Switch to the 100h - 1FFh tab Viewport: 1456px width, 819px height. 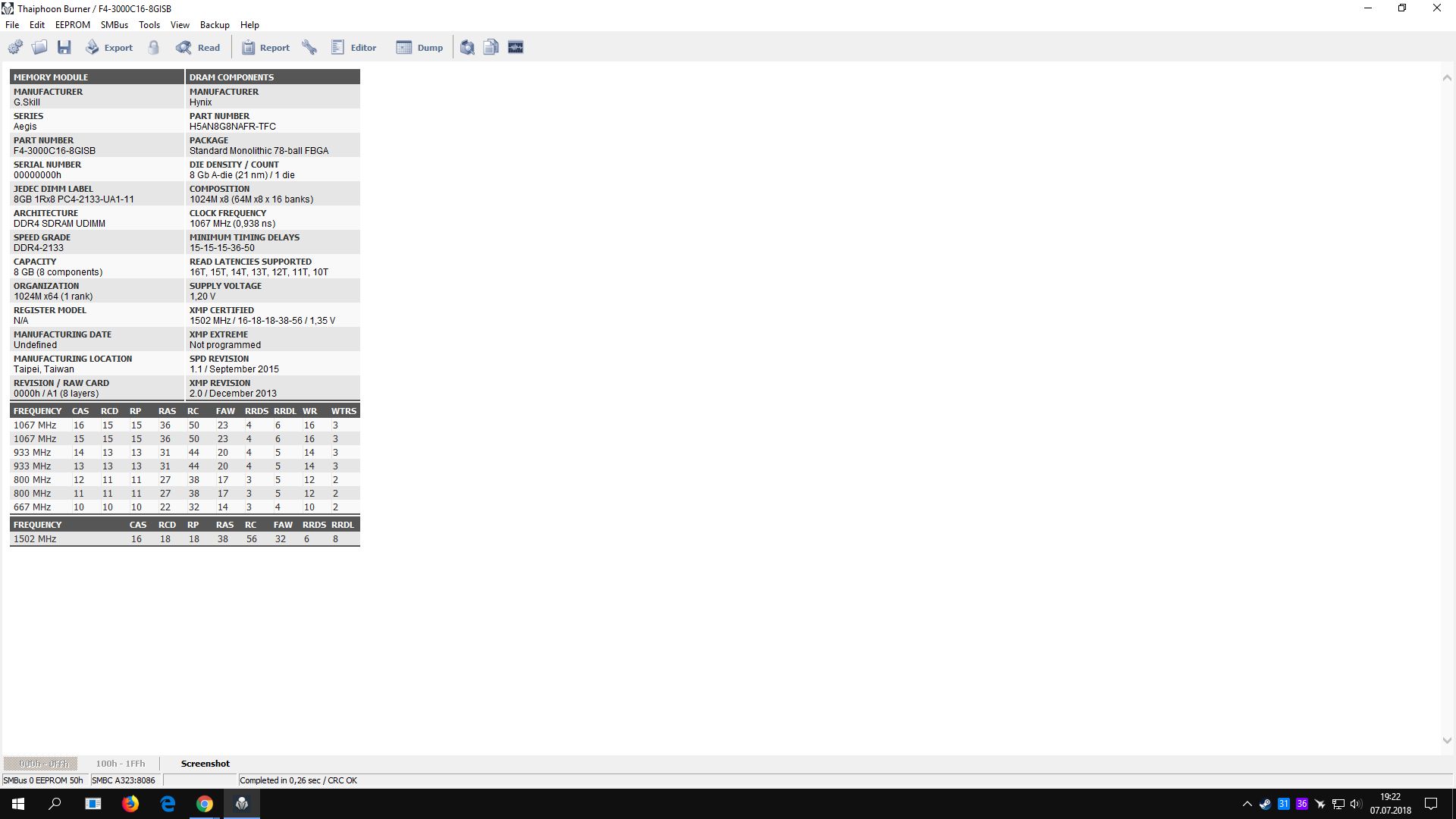coord(120,764)
